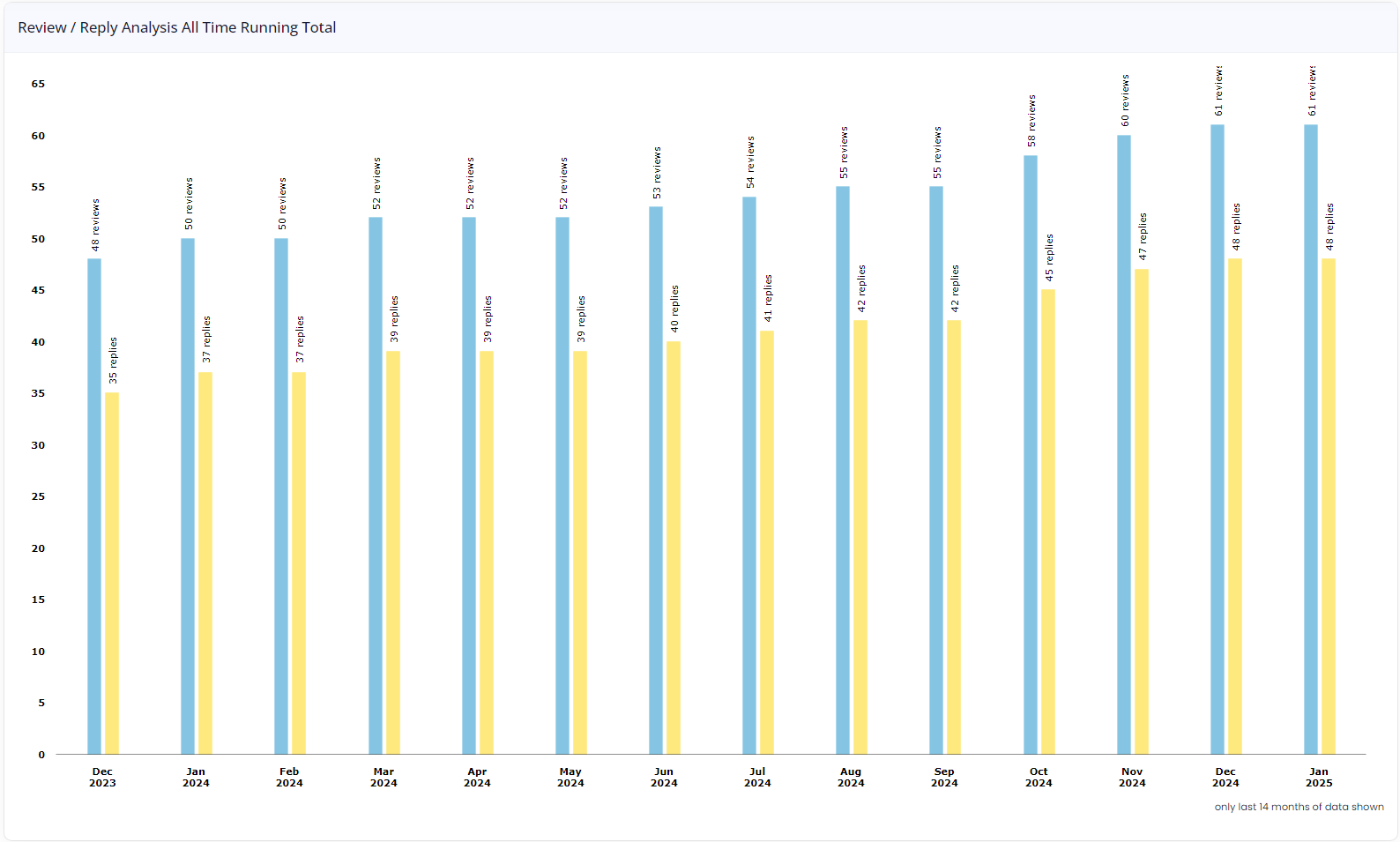Click the '41 replies' bar label

tap(768, 298)
